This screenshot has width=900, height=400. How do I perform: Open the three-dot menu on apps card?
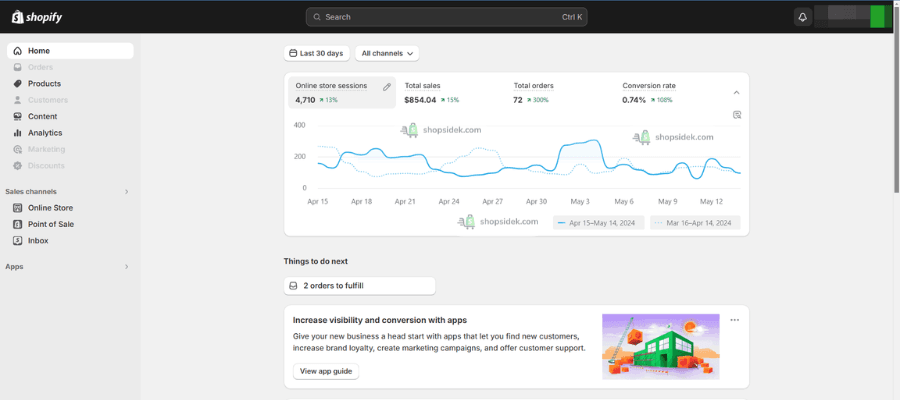coord(734,320)
